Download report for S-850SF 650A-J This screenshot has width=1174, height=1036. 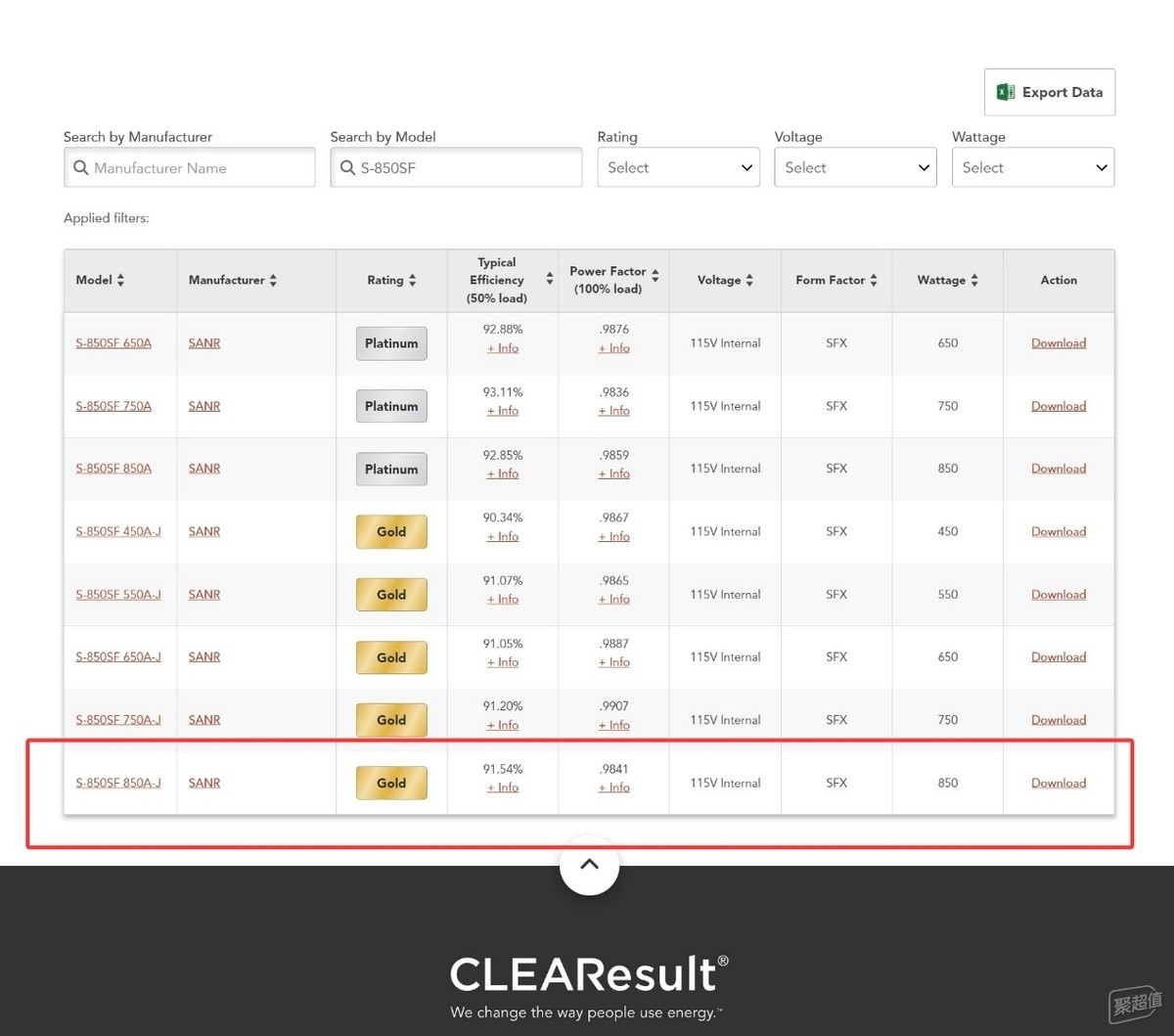click(x=1059, y=656)
